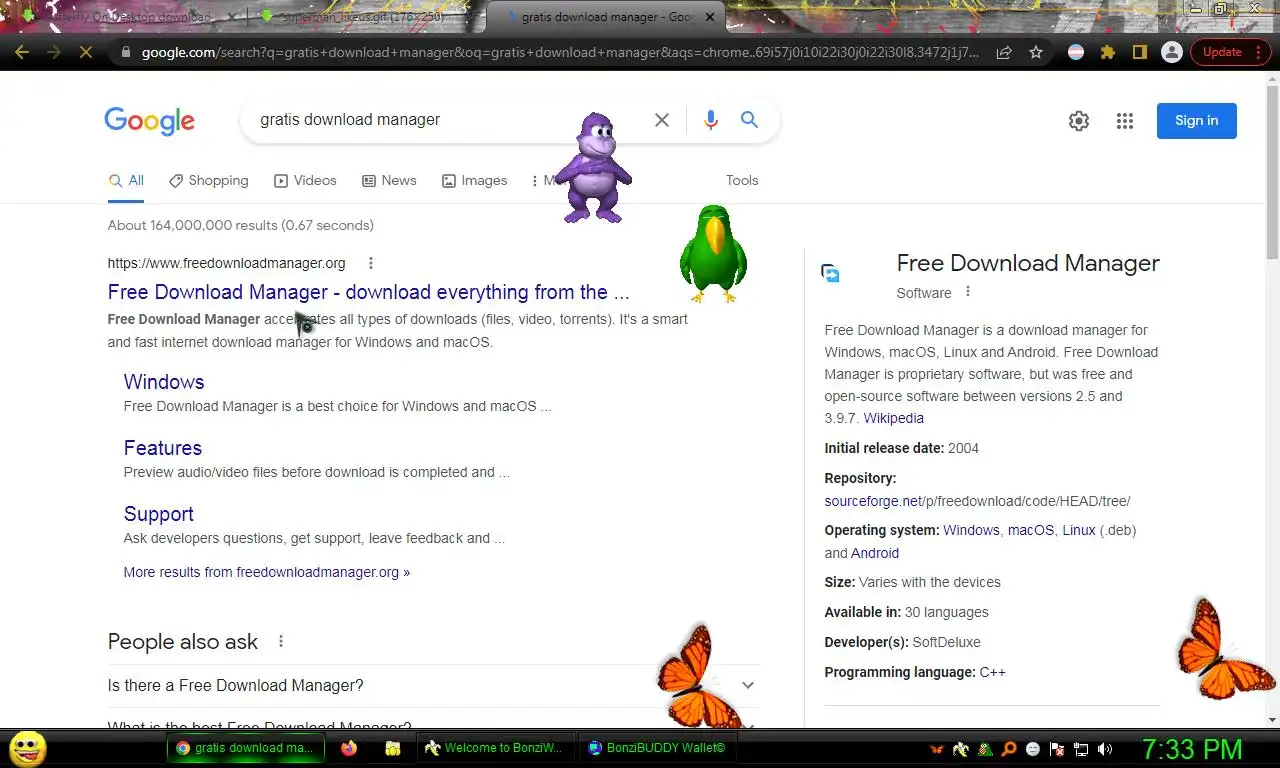
Task: Follow the macOS operating system link
Action: [1031, 530]
